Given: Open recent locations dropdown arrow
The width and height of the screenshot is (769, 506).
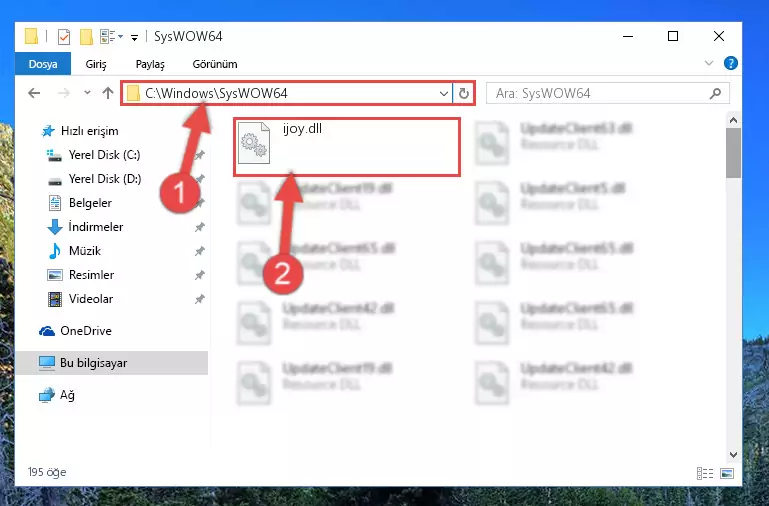Looking at the screenshot, I should [x=87, y=92].
